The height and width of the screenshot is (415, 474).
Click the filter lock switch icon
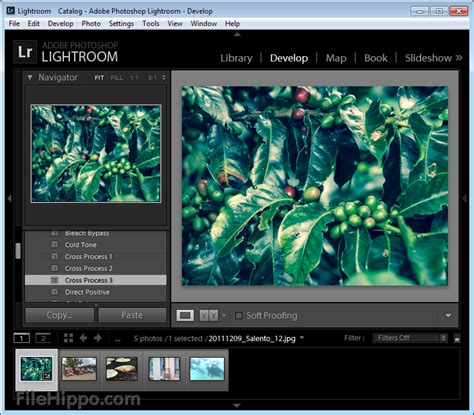[457, 338]
